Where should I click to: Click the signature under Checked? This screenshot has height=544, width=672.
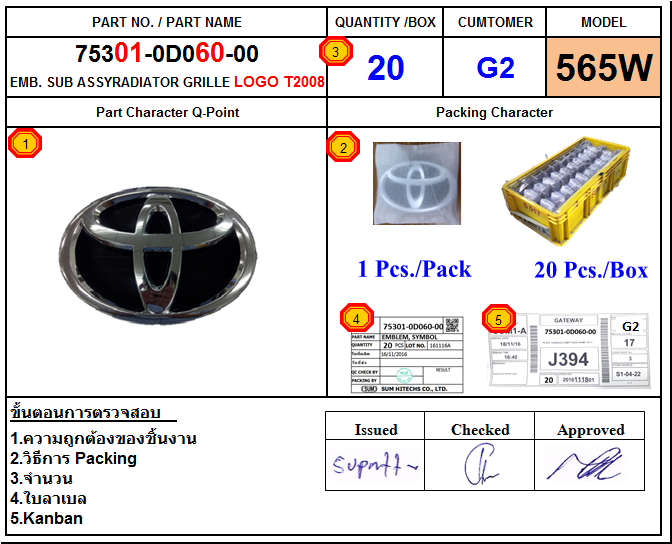click(x=480, y=465)
